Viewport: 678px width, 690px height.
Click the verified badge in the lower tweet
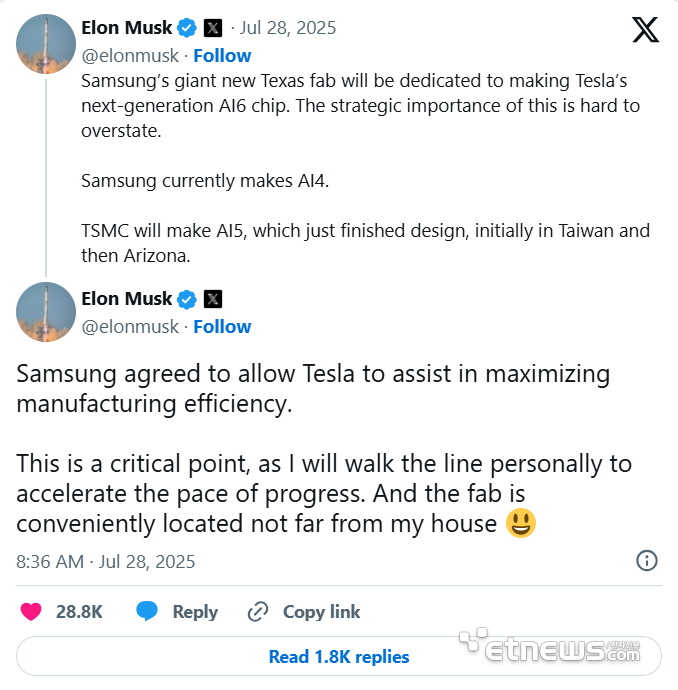tap(186, 299)
